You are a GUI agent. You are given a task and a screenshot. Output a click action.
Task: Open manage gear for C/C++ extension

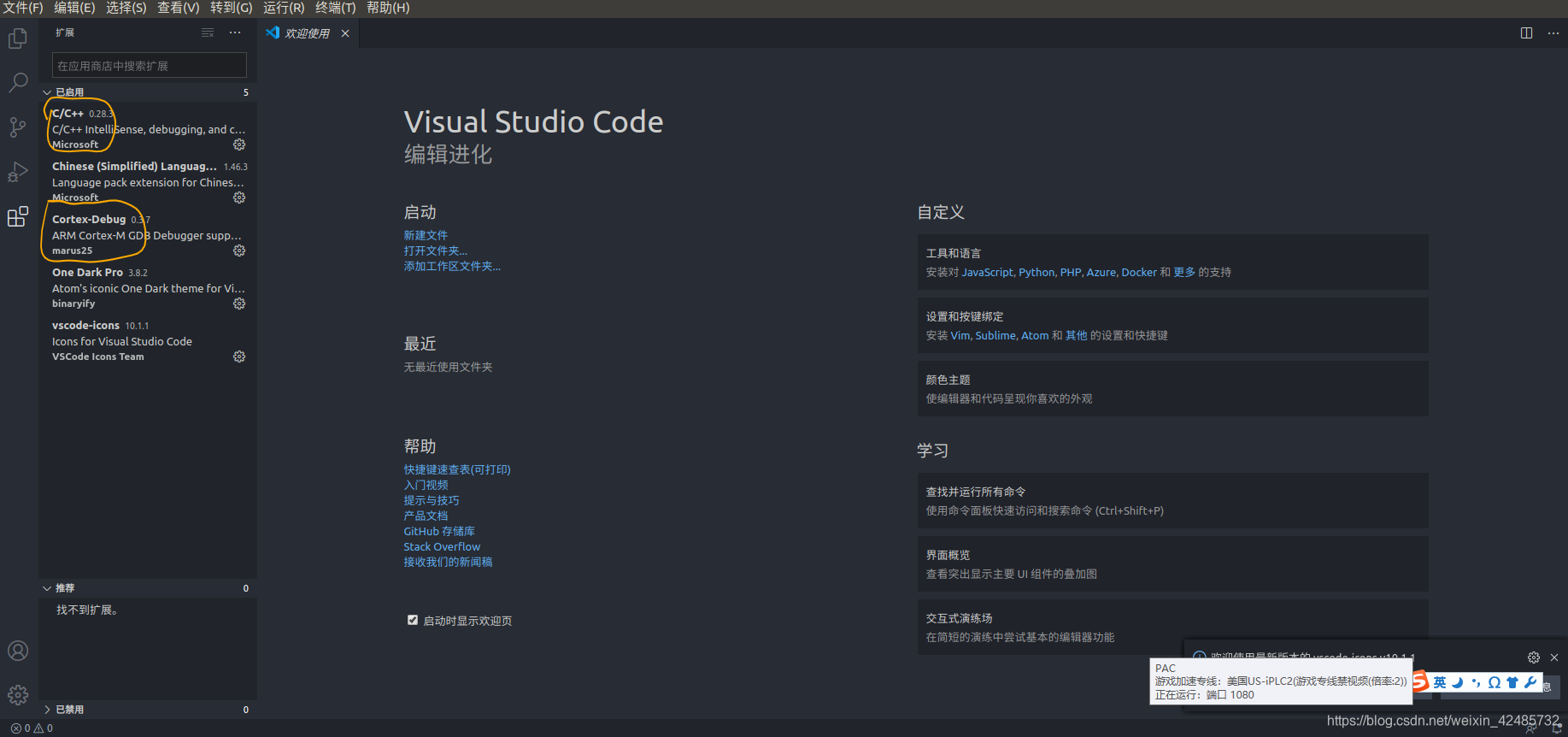coord(239,144)
